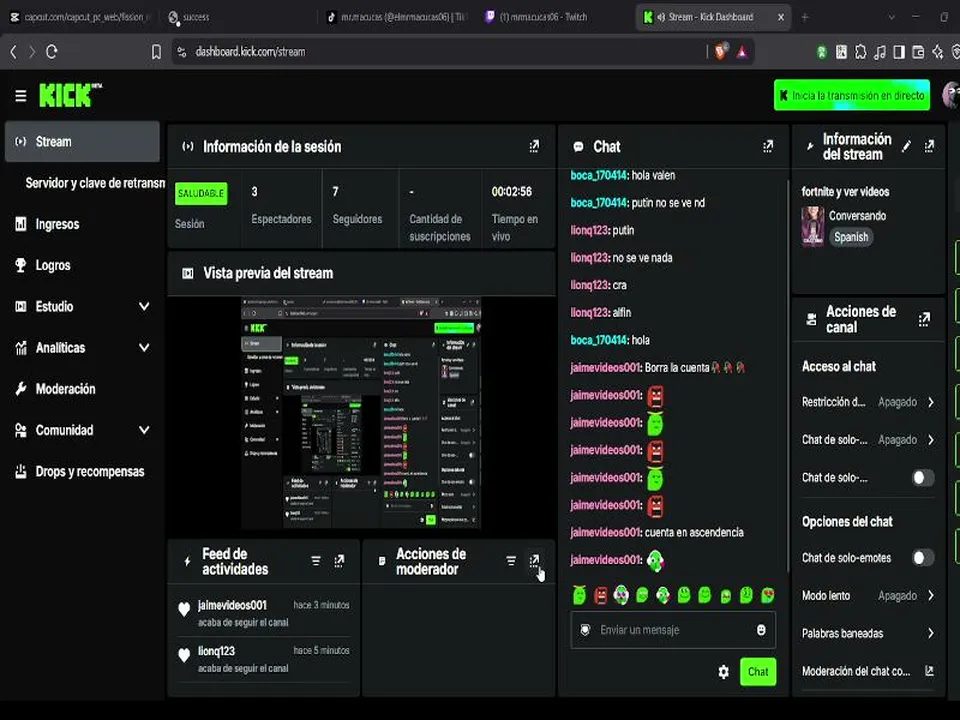
Task: Click boca_170414 username on hola valen message
Action: tap(599, 175)
